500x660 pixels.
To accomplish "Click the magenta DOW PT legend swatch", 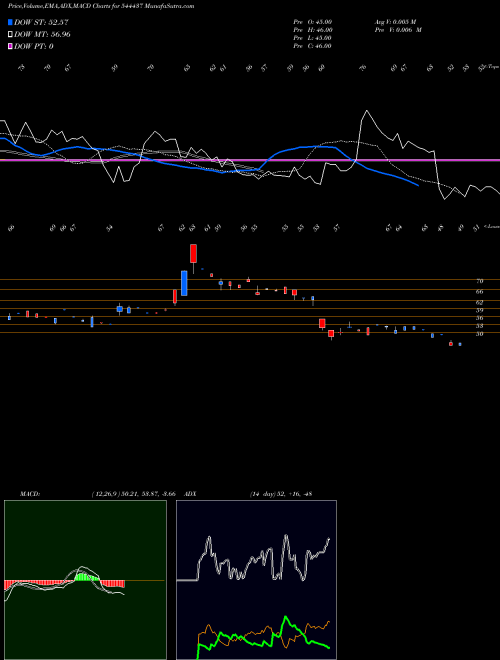I will [x=10, y=46].
